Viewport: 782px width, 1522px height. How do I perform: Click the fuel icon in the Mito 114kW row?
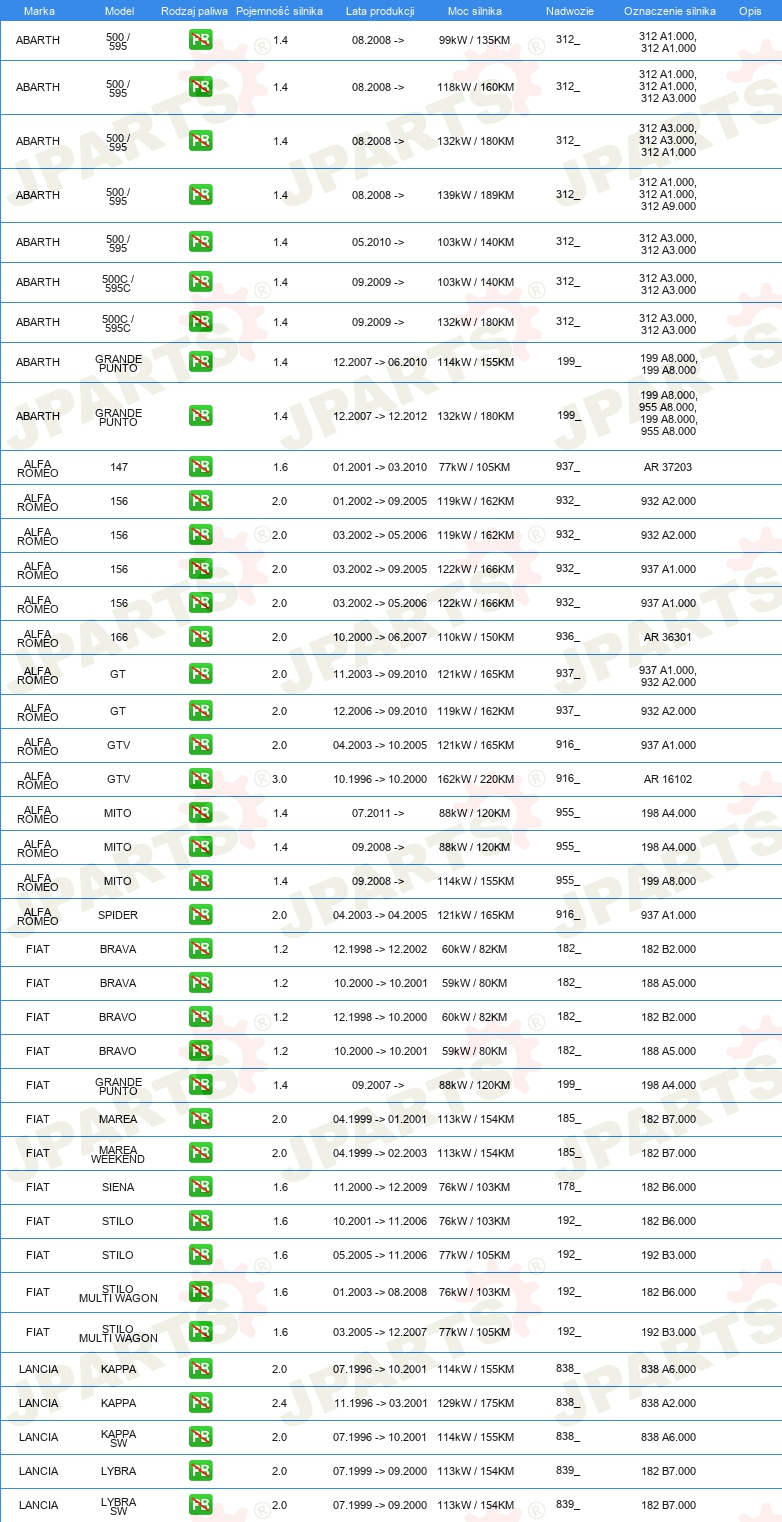click(x=200, y=881)
